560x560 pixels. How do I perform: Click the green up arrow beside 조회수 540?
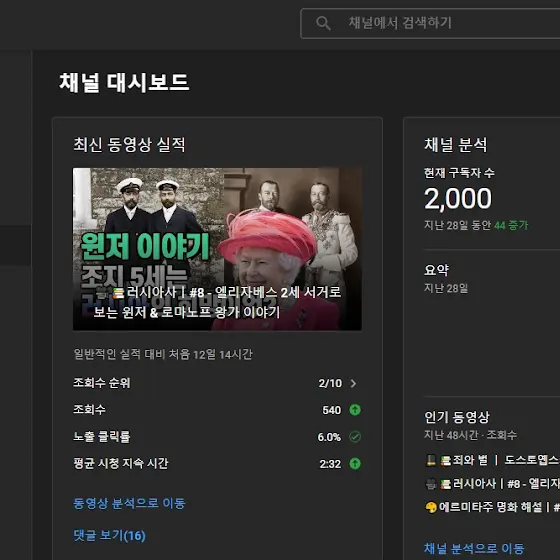pyautogui.click(x=355, y=410)
